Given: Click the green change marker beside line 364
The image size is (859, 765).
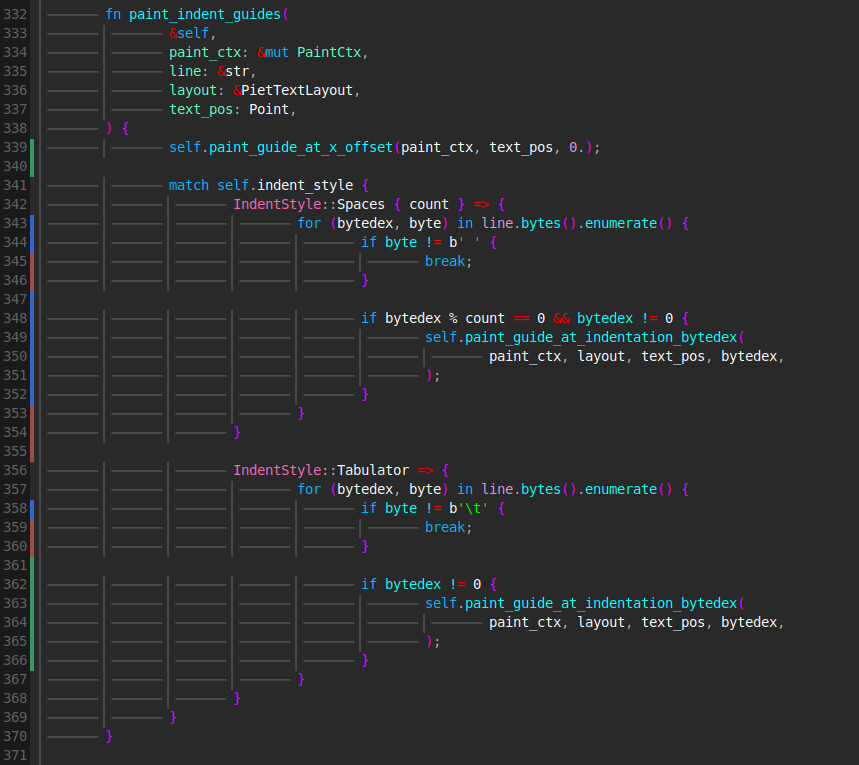Looking at the screenshot, I should [32, 613].
